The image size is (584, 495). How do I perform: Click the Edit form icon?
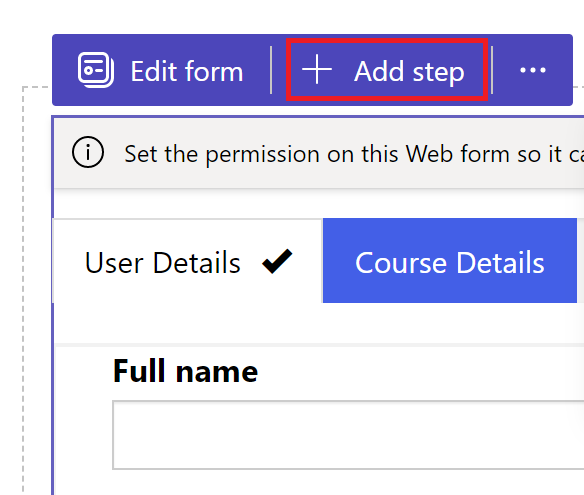coord(96,70)
